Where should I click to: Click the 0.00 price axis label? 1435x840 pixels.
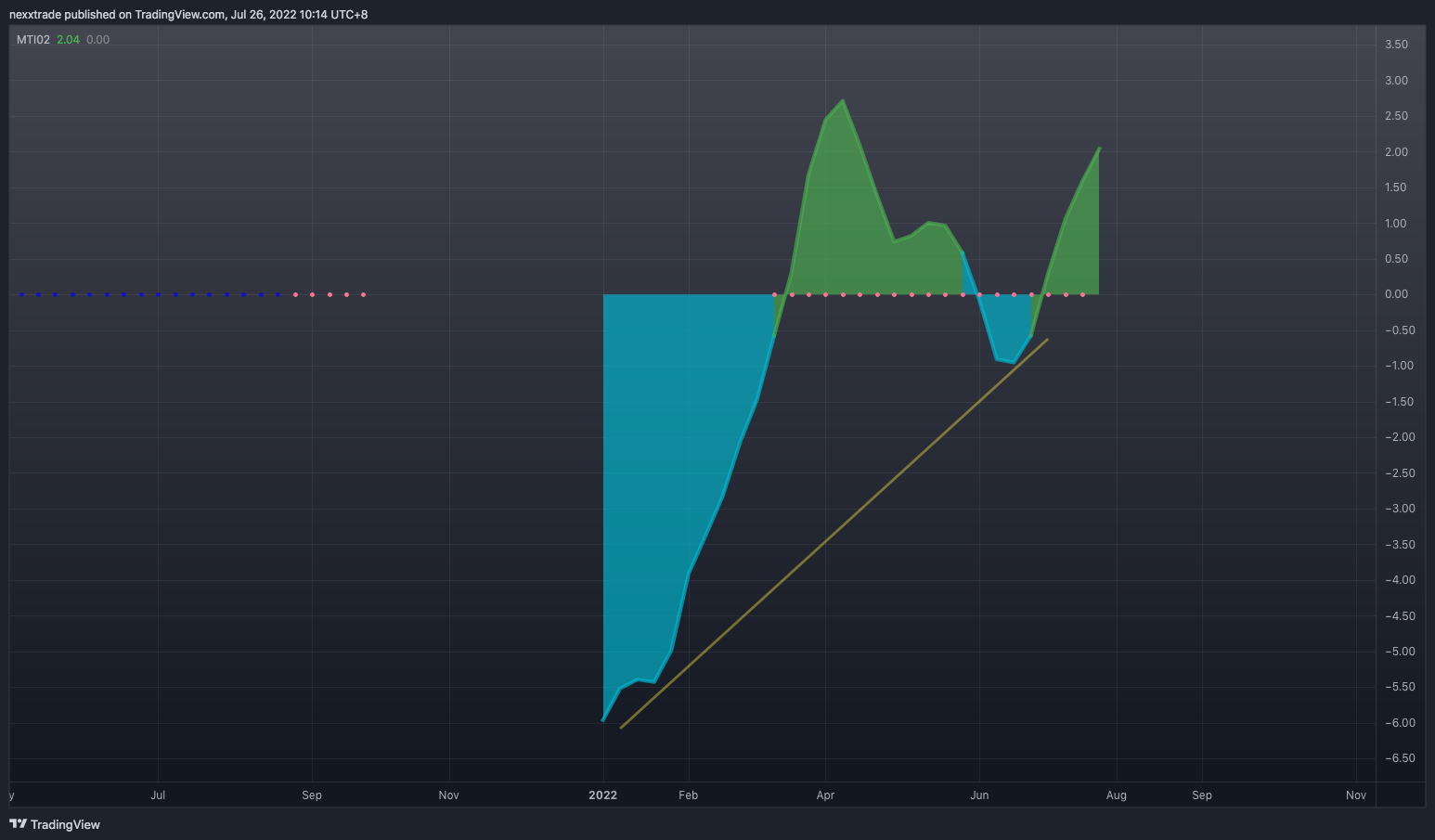point(1396,294)
